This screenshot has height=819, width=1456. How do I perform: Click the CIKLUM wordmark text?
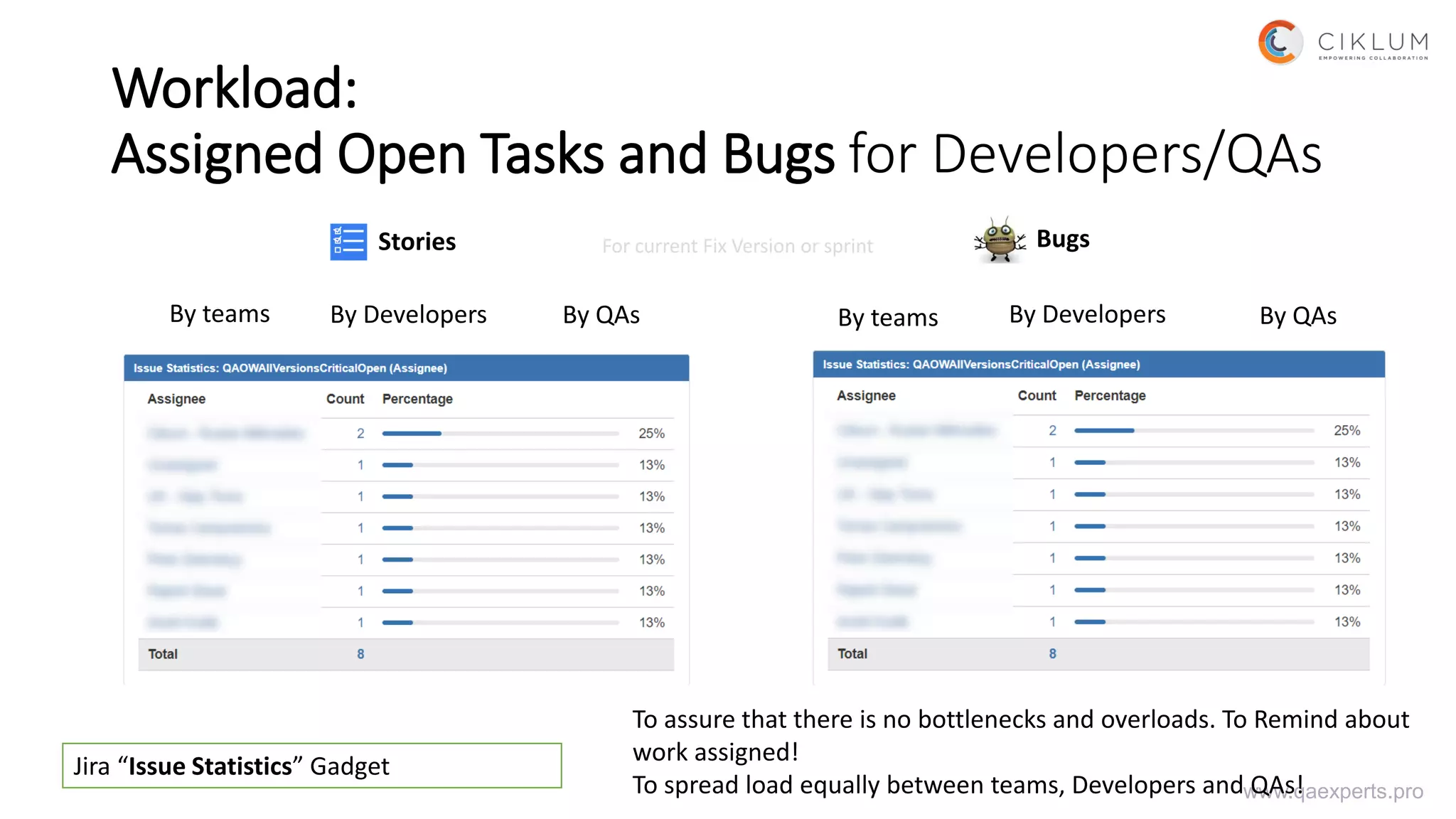1373,42
